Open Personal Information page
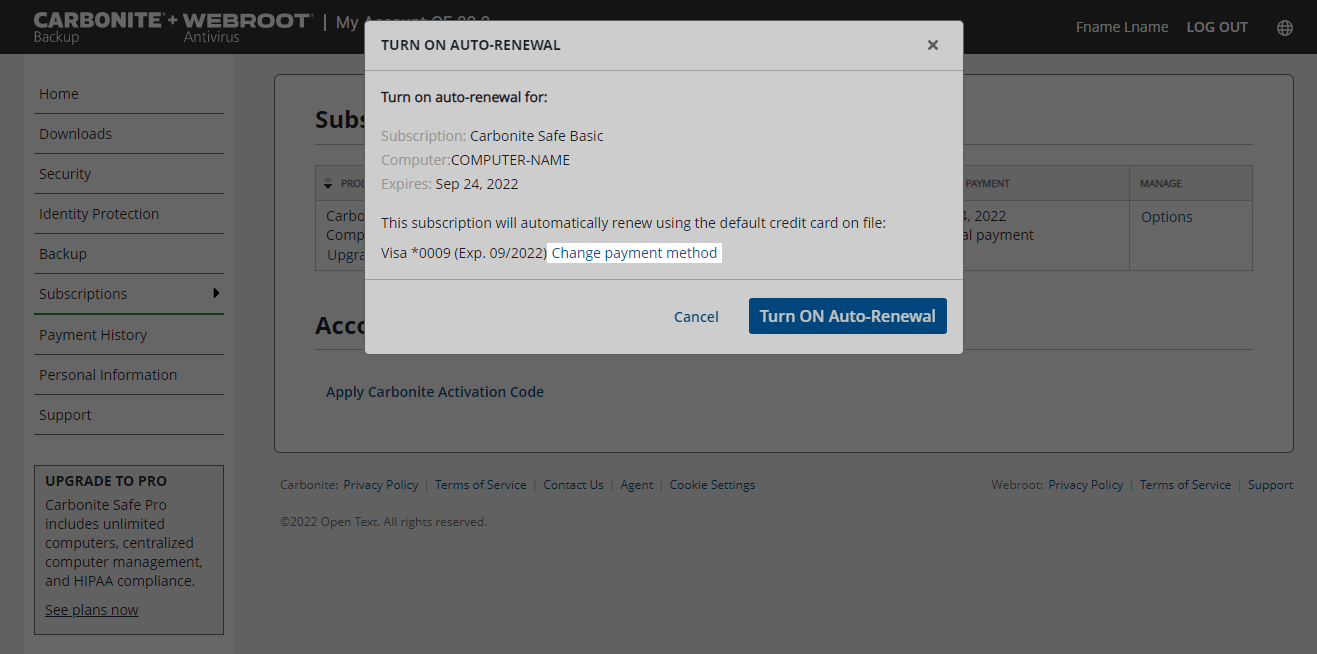This screenshot has width=1317, height=654. tap(108, 375)
